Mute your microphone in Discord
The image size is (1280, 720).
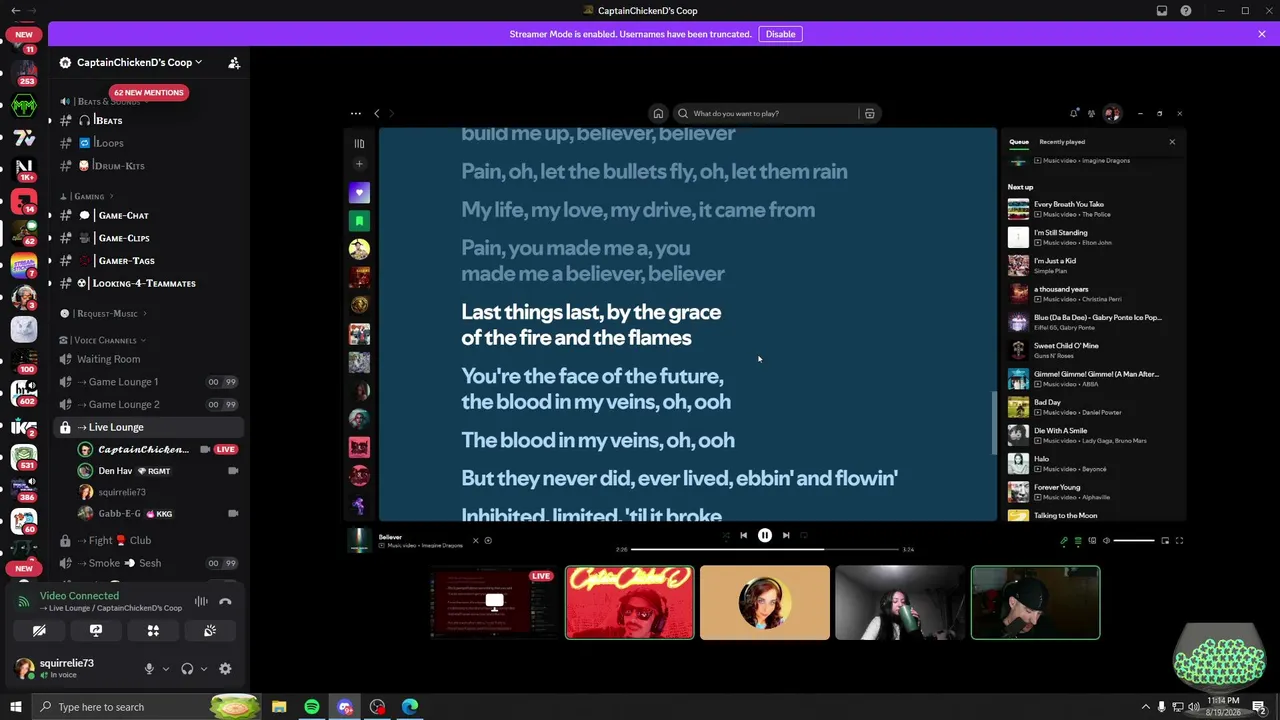tap(149, 668)
